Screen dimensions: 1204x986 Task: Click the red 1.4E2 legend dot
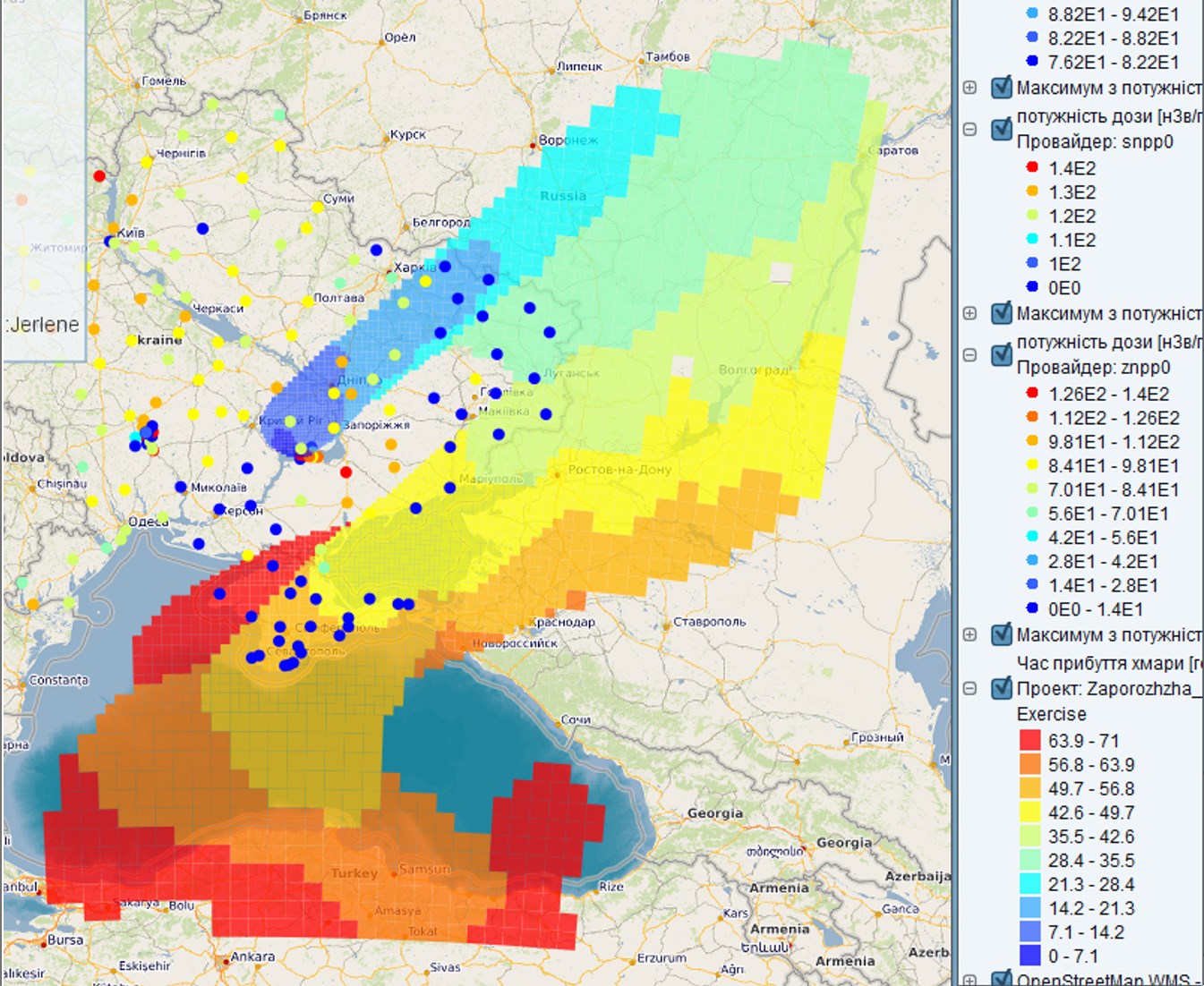pyautogui.click(x=1031, y=168)
